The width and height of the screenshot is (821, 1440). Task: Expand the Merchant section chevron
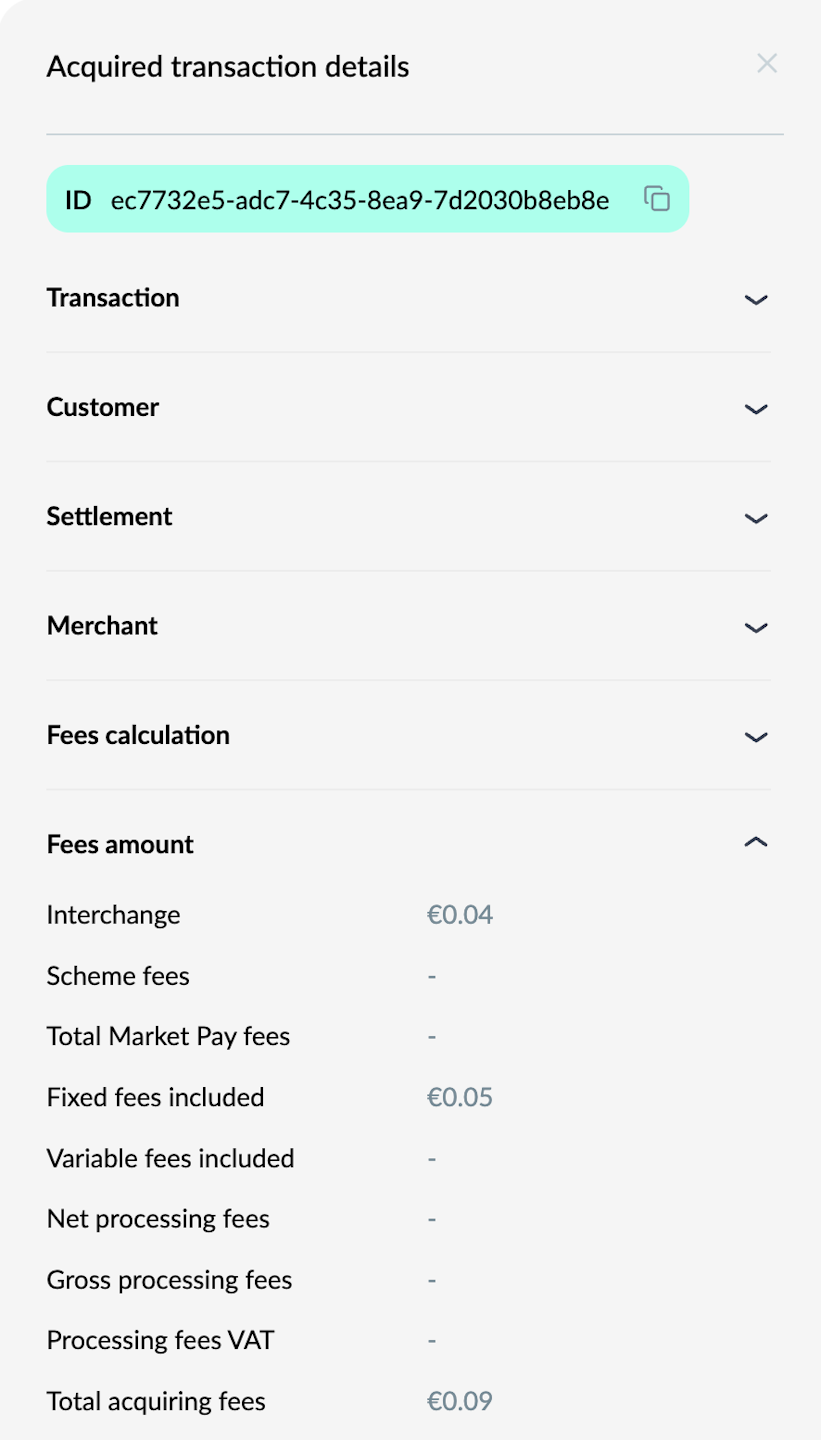click(x=756, y=627)
